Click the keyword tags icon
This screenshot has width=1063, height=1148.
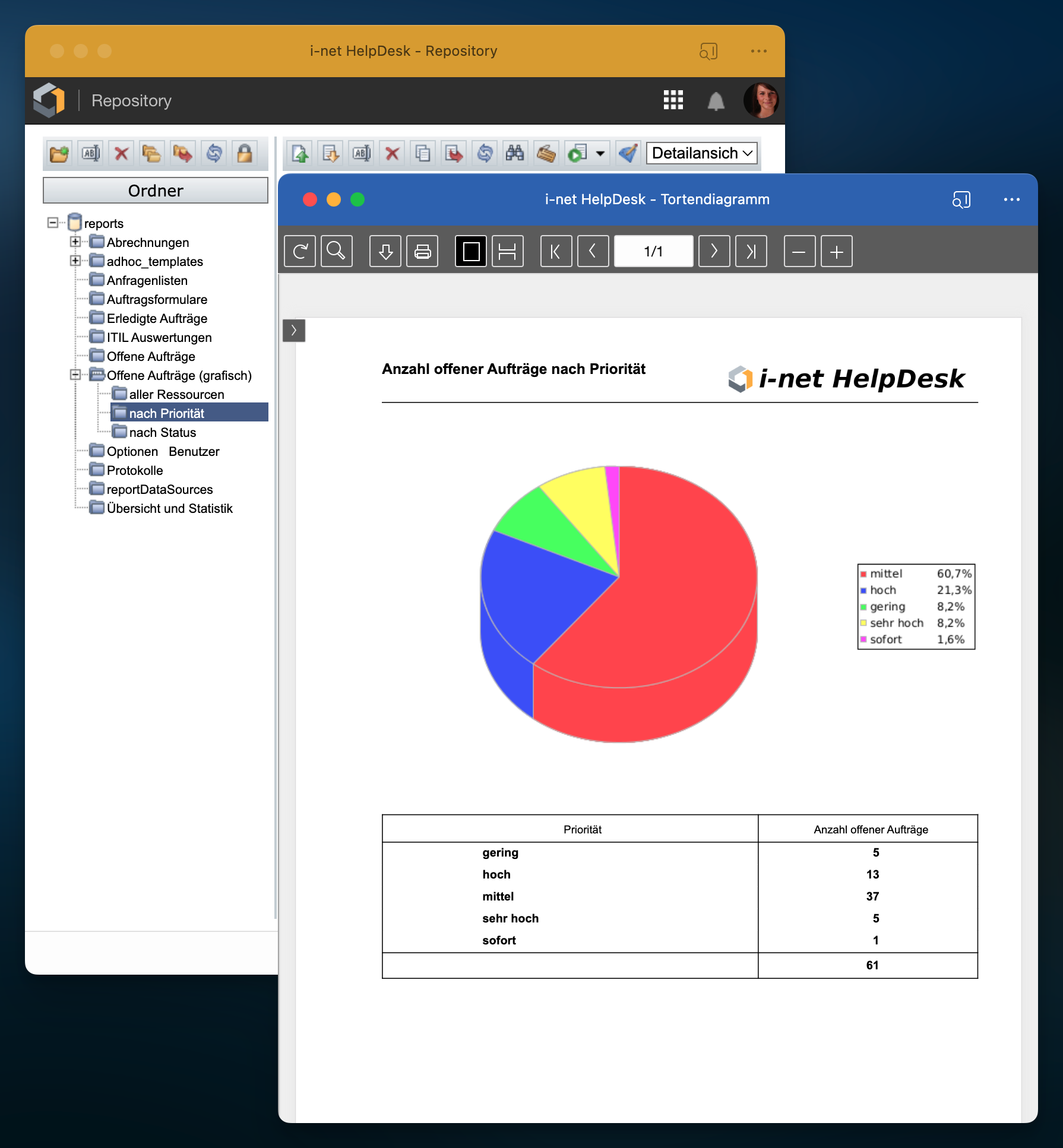click(546, 154)
